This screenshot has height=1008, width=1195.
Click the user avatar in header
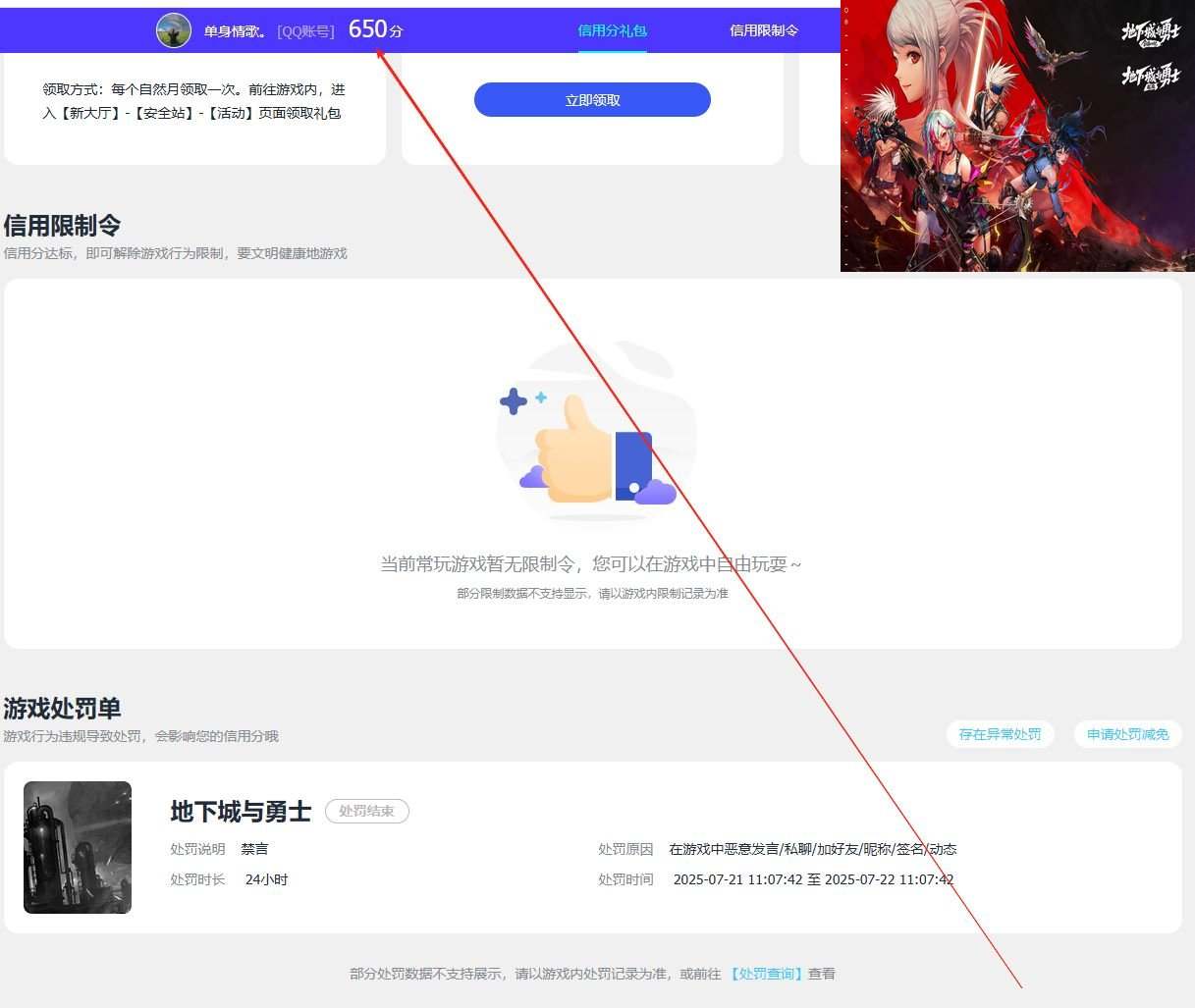click(x=174, y=30)
